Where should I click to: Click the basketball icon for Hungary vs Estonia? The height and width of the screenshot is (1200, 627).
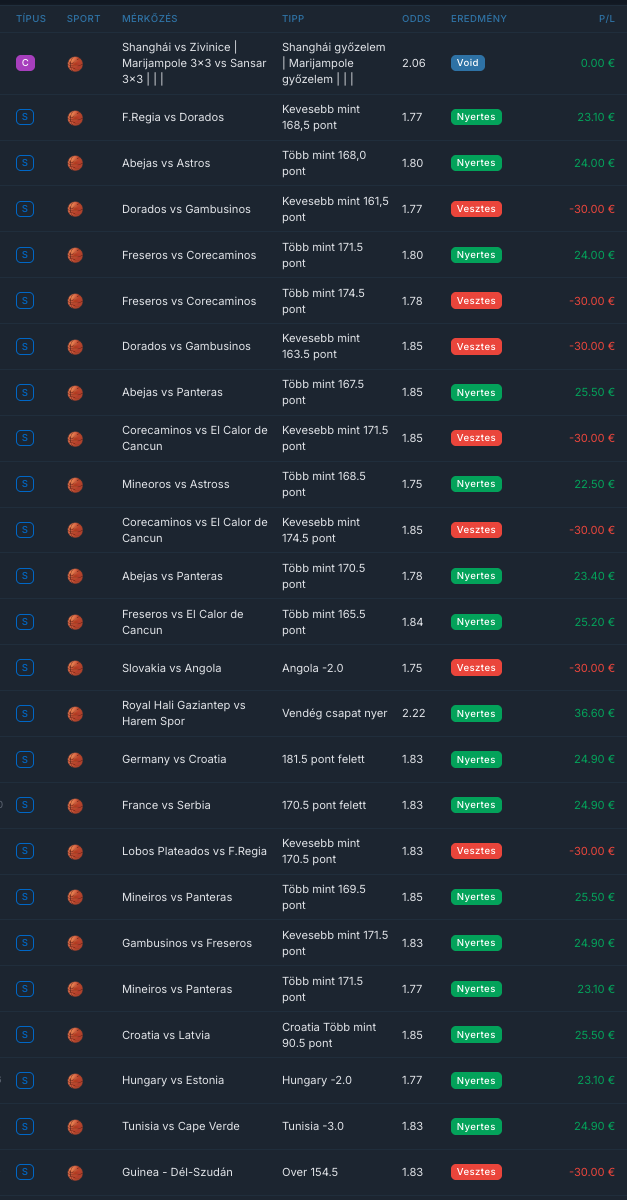point(75,1080)
